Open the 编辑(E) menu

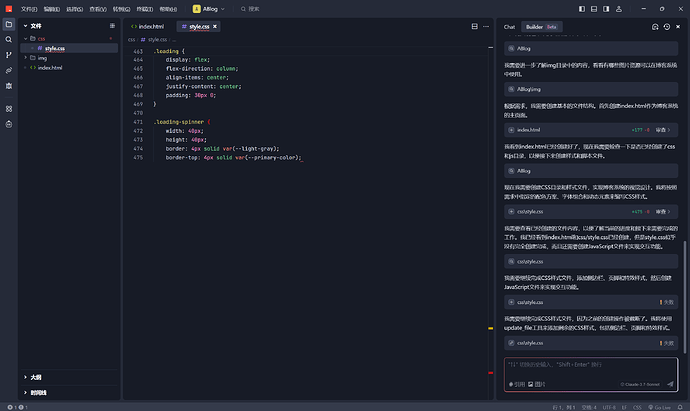pos(52,9)
